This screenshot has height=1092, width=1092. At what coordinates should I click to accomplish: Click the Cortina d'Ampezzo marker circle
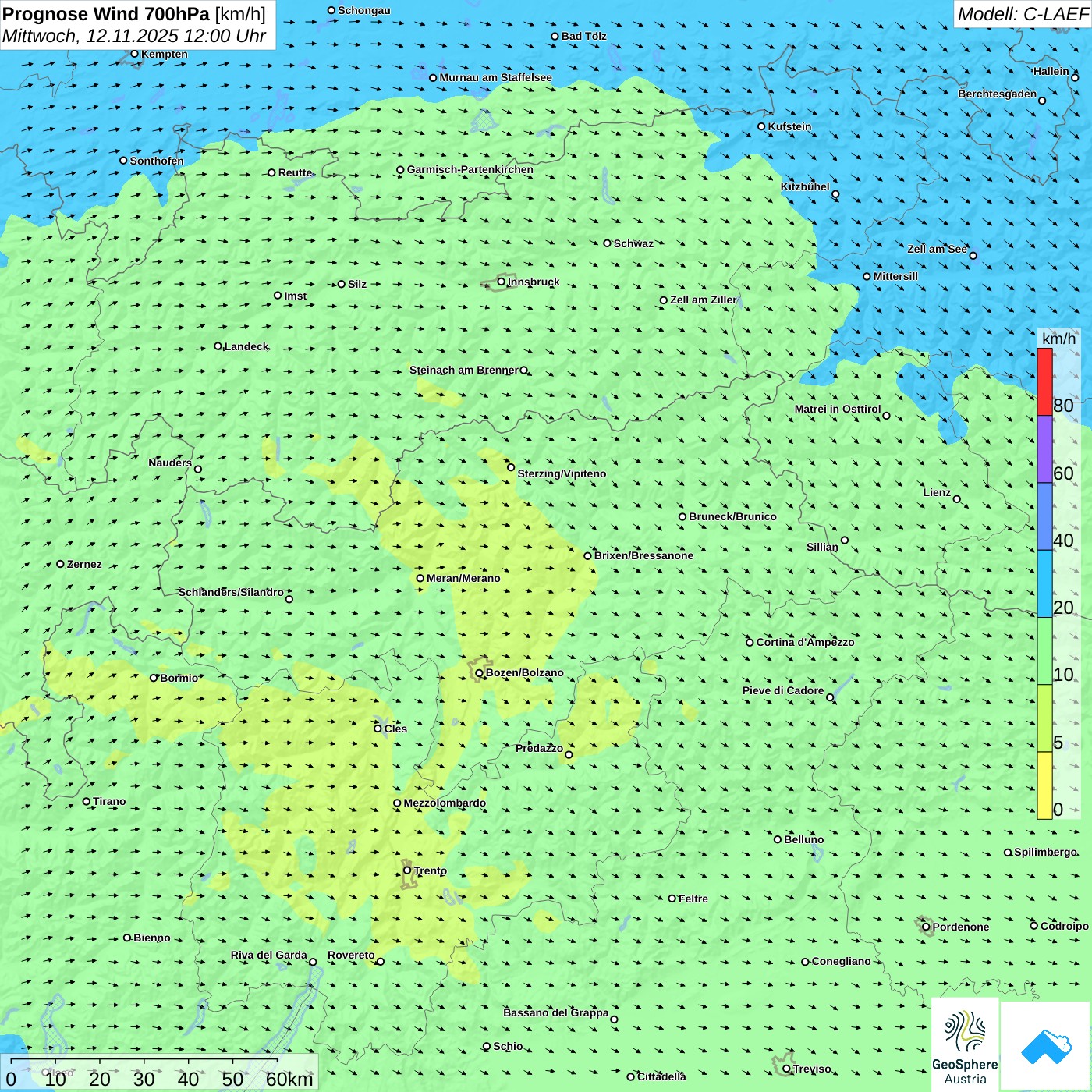[750, 643]
